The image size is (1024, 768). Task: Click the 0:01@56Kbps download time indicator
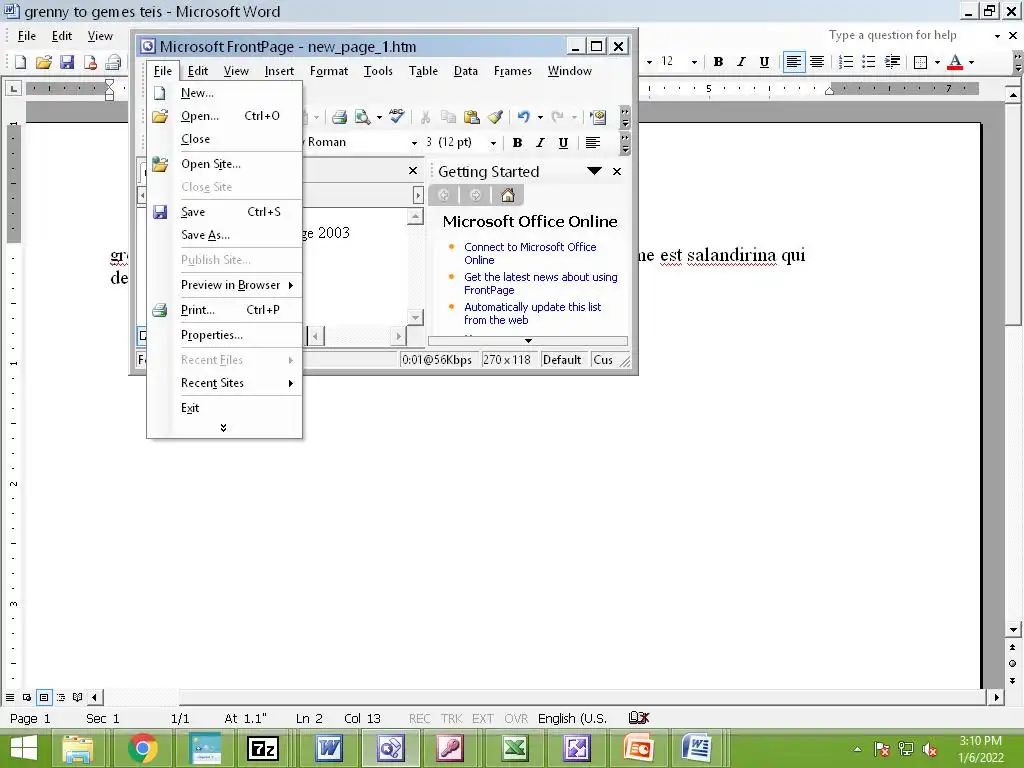pyautogui.click(x=436, y=360)
